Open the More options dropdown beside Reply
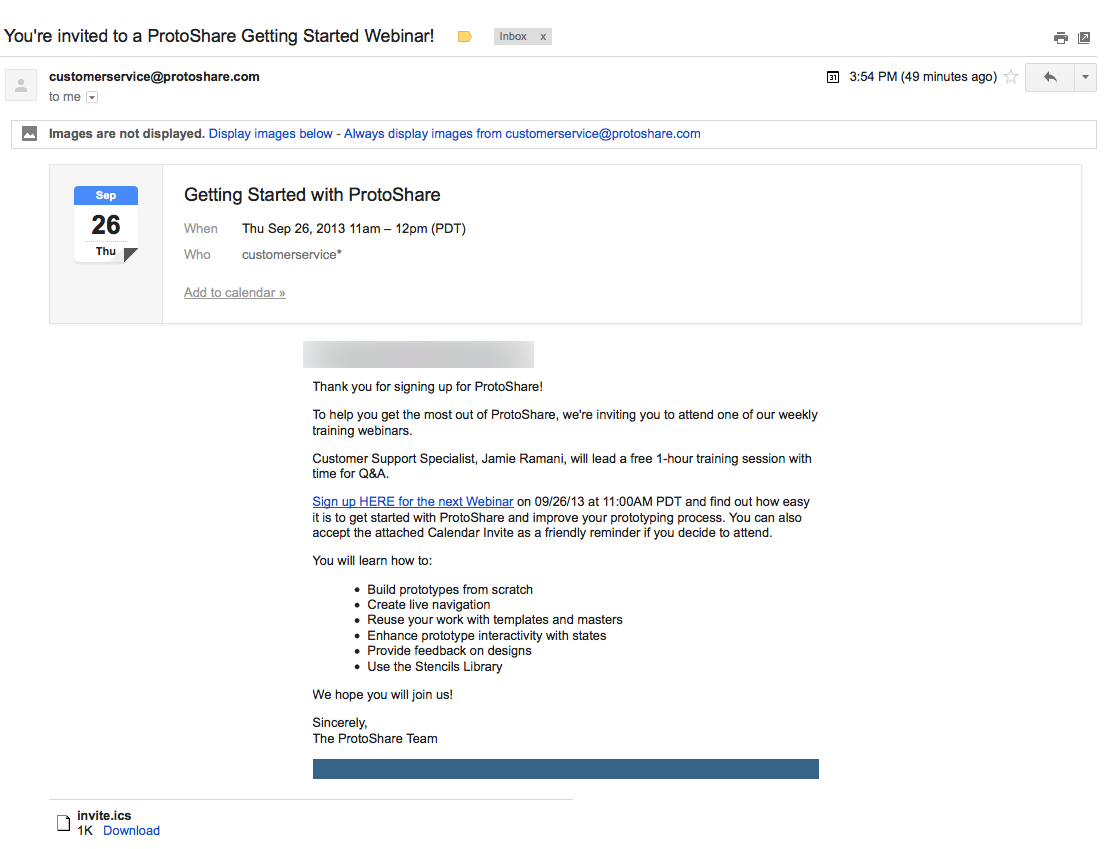This screenshot has height=849, width=1107. (x=1085, y=77)
